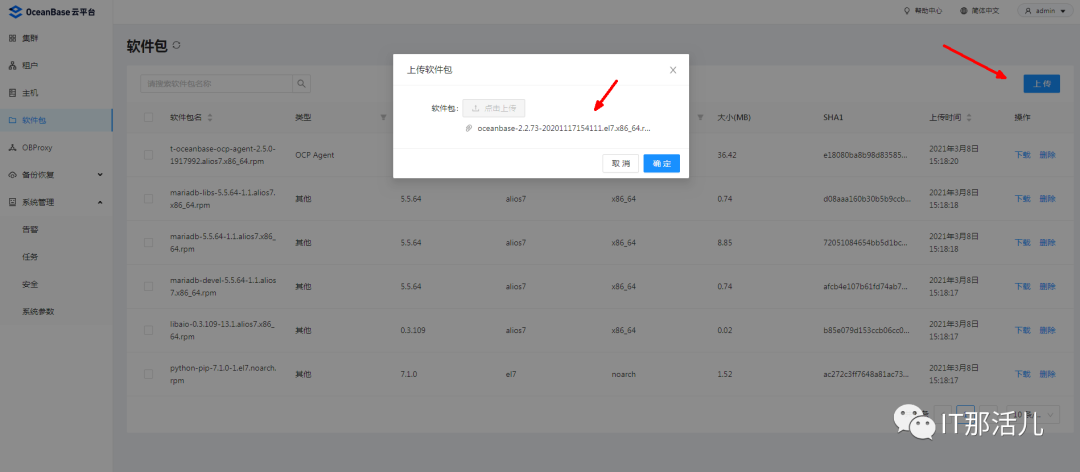Click the 点击上传 button in dialog

coord(494,108)
